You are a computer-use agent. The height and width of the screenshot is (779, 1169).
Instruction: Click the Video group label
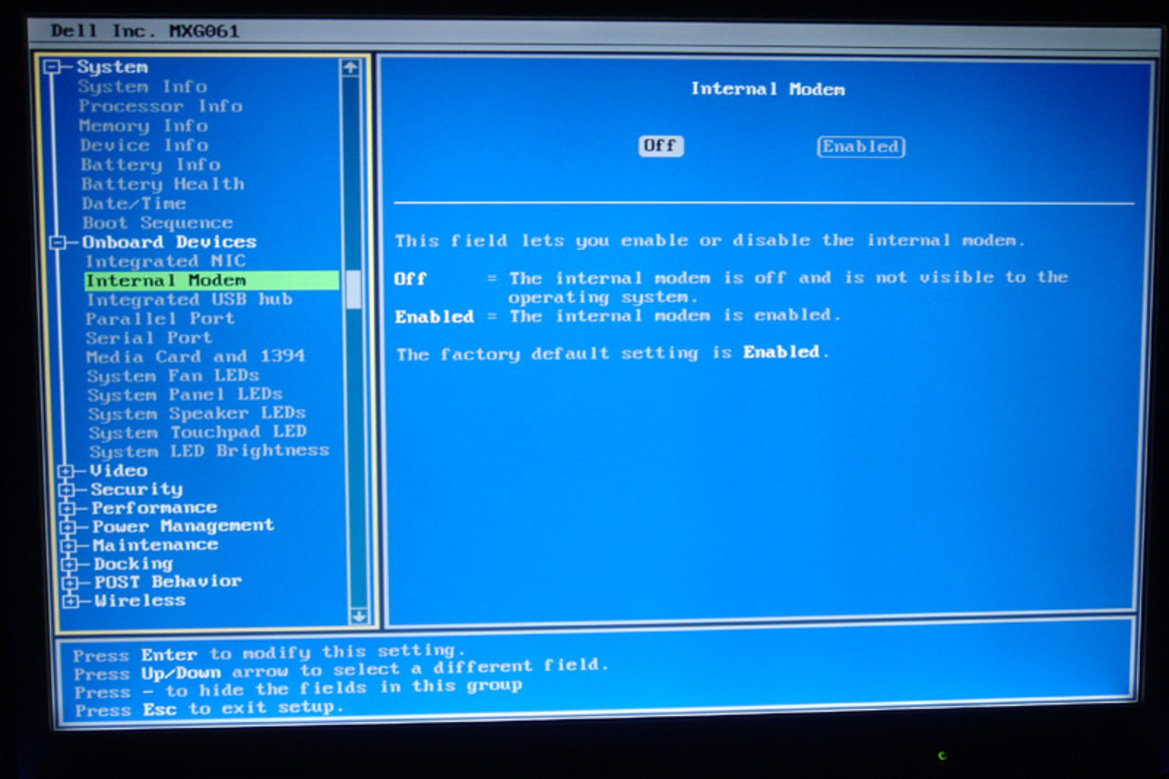[119, 470]
